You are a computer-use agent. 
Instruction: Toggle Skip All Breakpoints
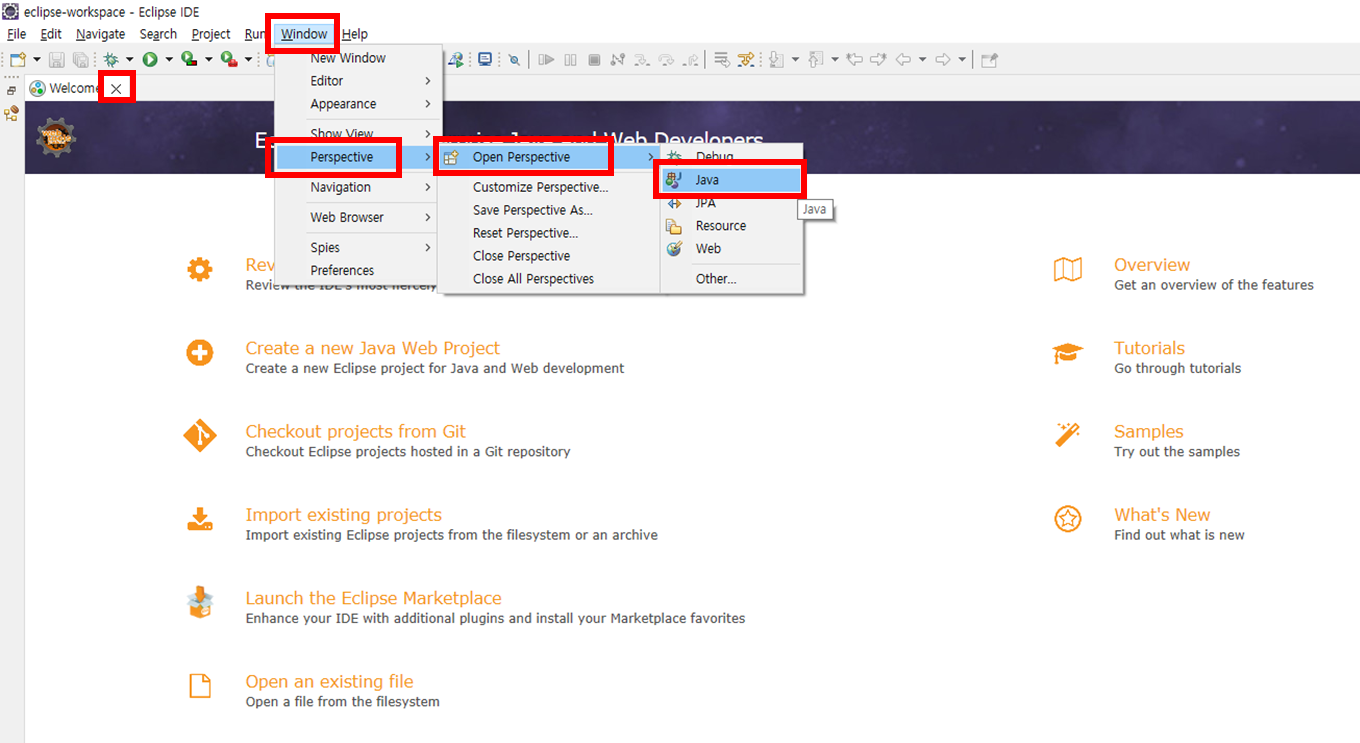[x=514, y=60]
